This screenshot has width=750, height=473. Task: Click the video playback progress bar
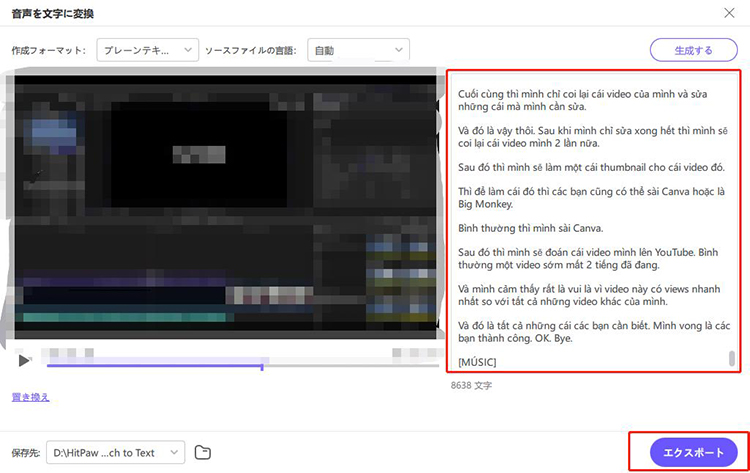(155, 366)
